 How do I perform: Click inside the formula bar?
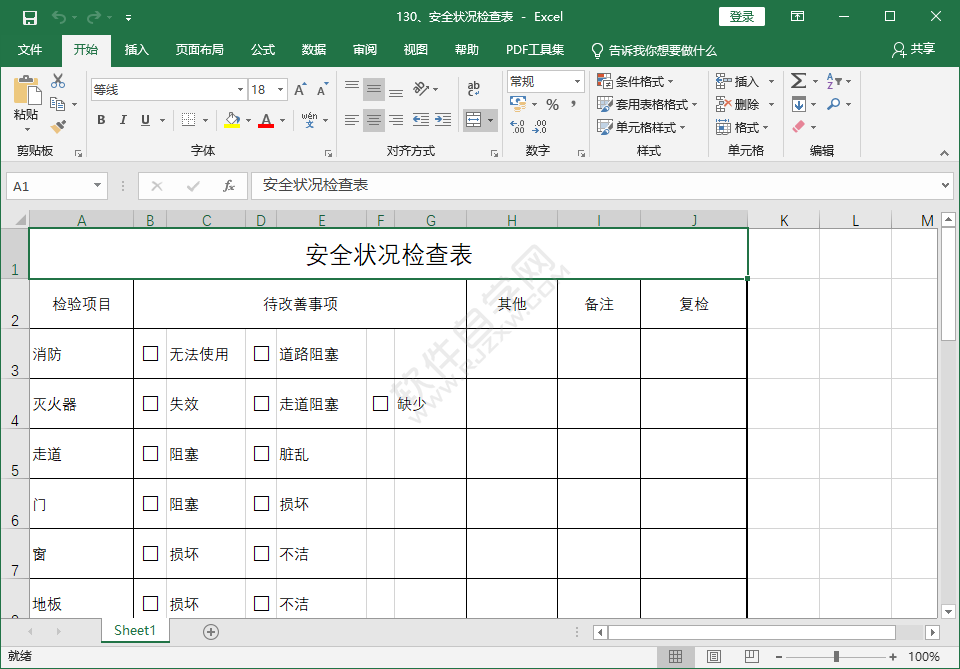click(x=500, y=185)
